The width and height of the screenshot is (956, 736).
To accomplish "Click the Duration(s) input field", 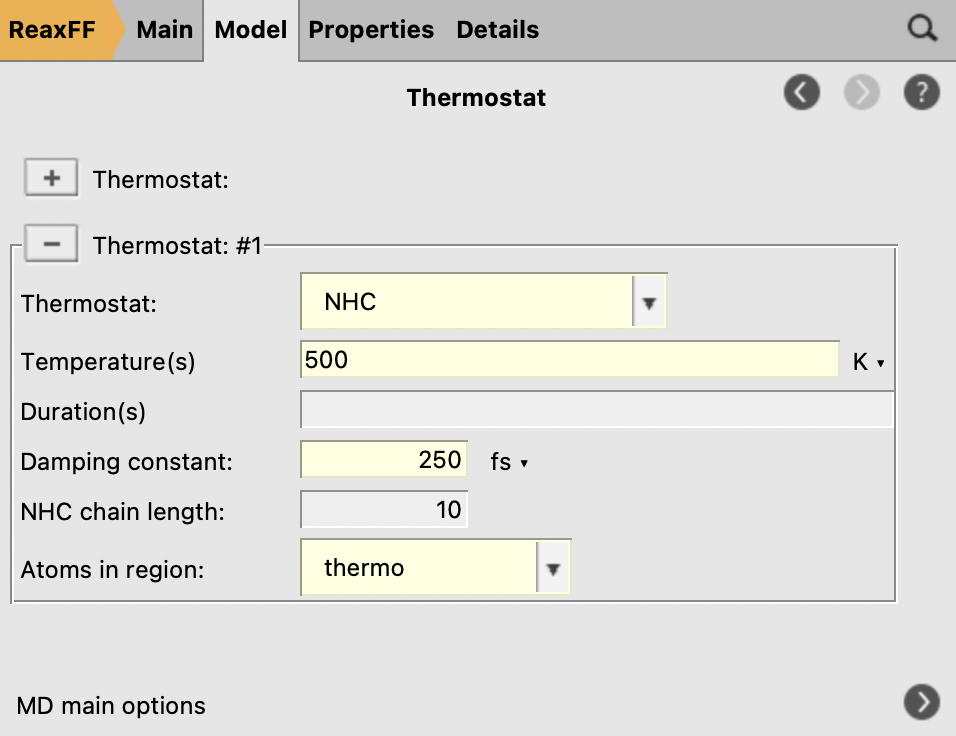I will coord(596,410).
